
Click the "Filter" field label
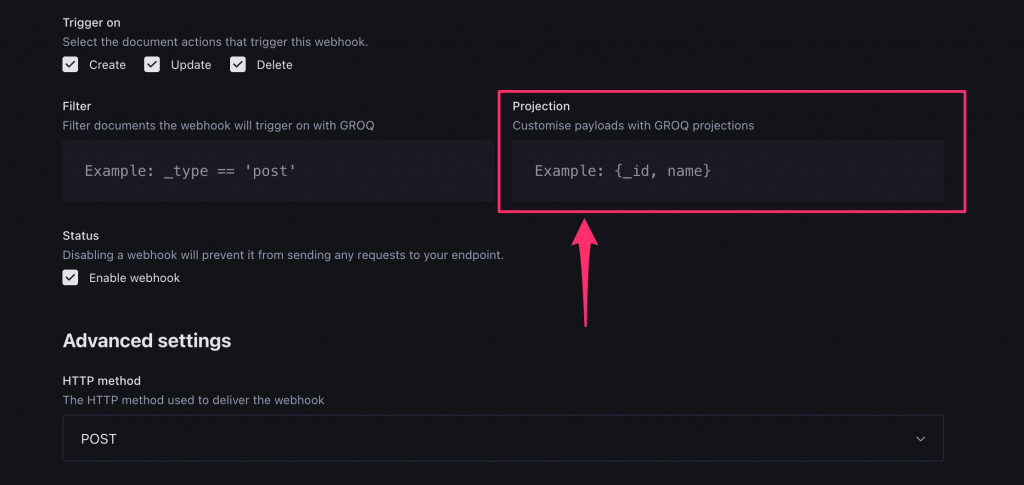point(77,106)
